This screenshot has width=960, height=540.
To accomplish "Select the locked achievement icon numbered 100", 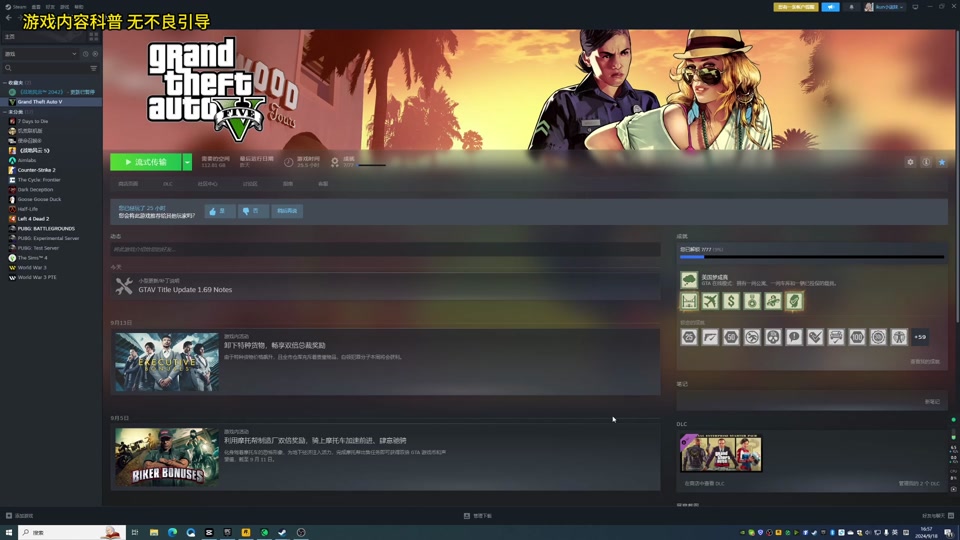I will coord(857,337).
